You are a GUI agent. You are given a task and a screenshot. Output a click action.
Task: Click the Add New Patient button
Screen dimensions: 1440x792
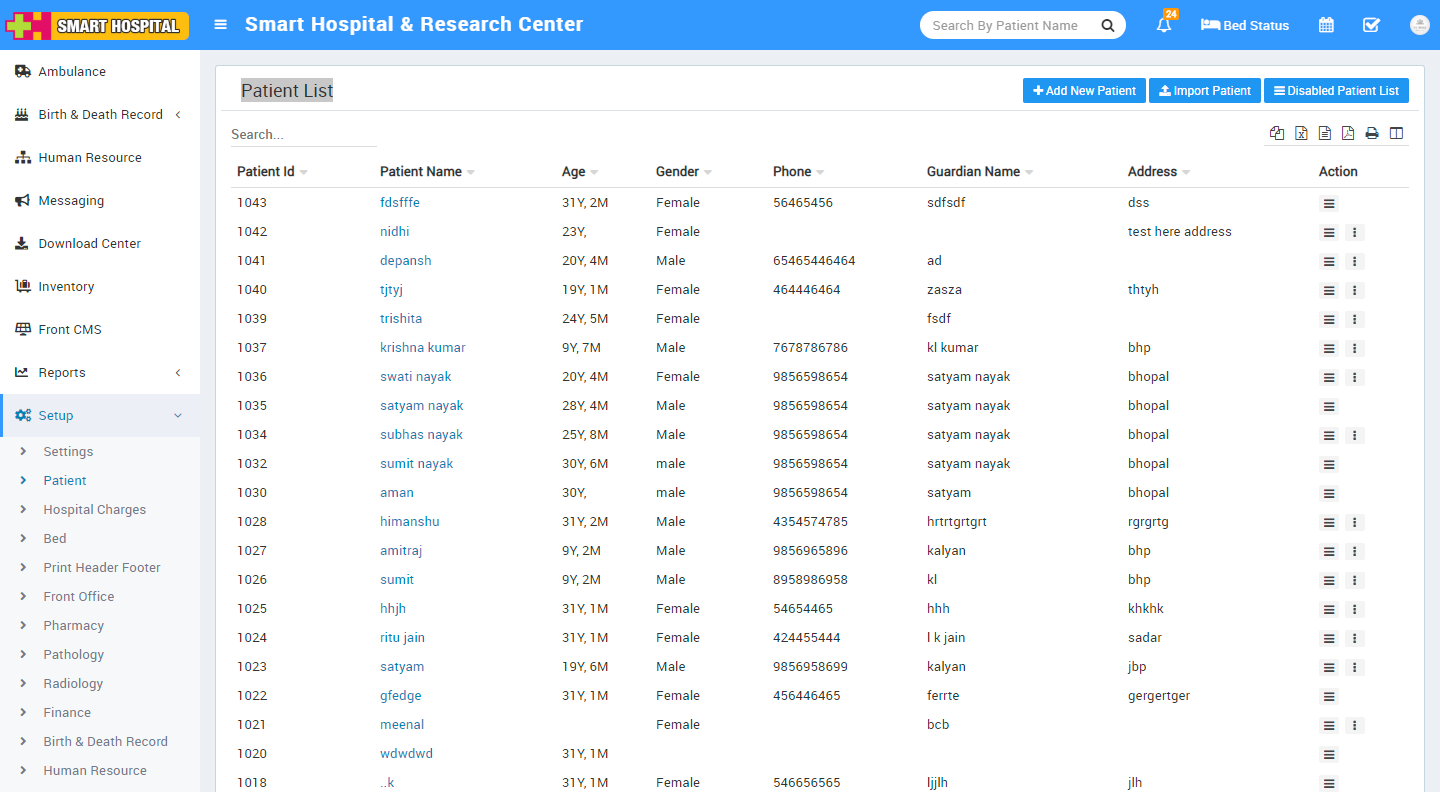point(1084,91)
